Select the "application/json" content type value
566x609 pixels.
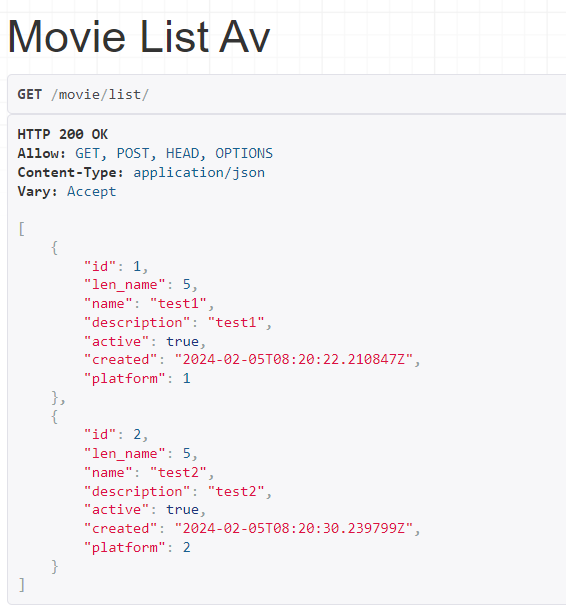[199, 173]
